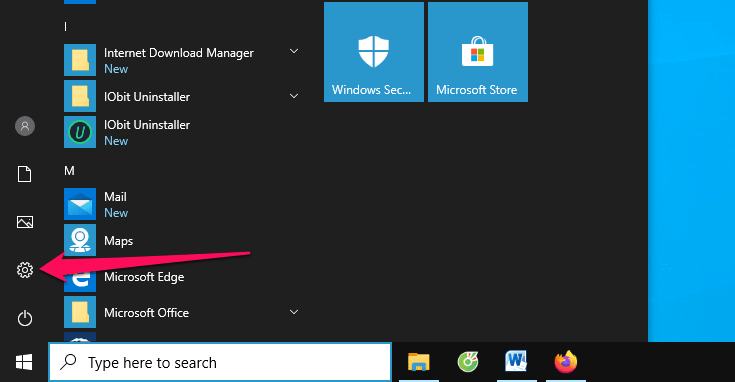Open Settings via the gear icon
The height and width of the screenshot is (382, 735).
point(25,270)
